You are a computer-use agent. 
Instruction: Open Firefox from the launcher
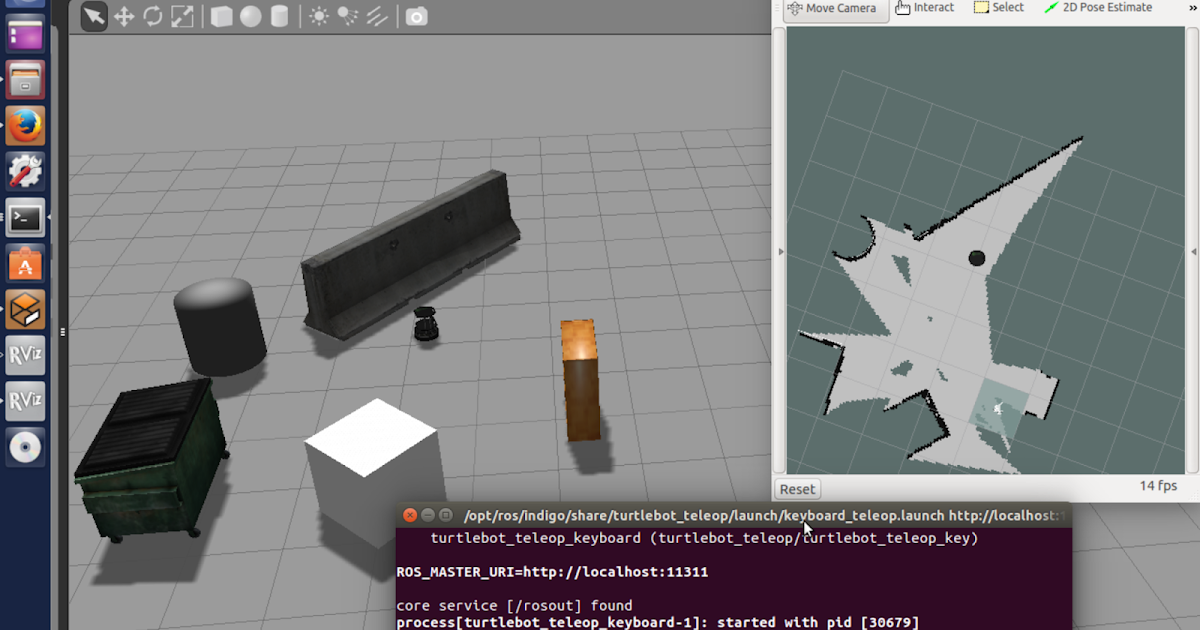click(25, 126)
